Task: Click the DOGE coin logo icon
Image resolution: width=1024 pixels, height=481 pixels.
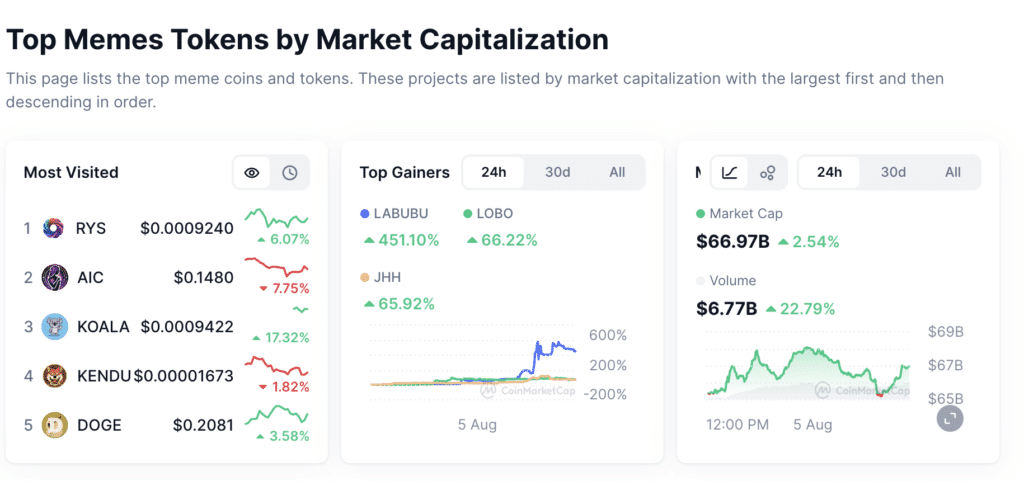Action: (54, 425)
